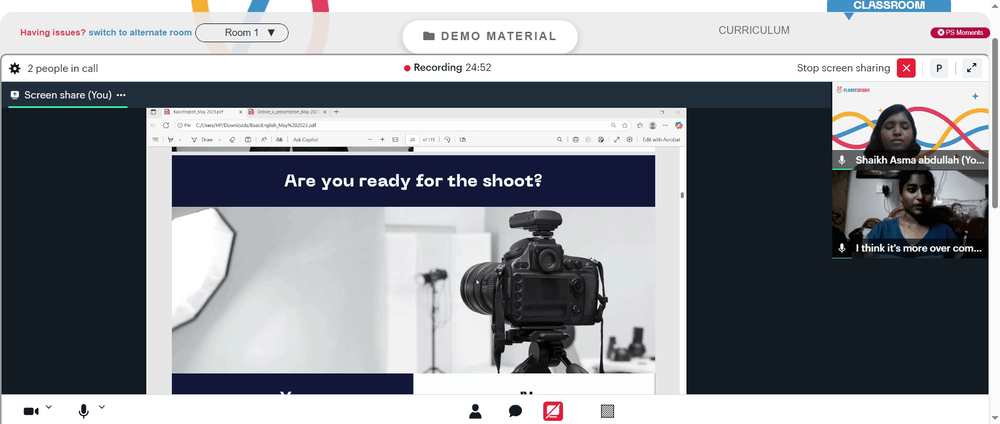Click Edit with Acrobat button
The image size is (1000, 424).
coord(661,140)
